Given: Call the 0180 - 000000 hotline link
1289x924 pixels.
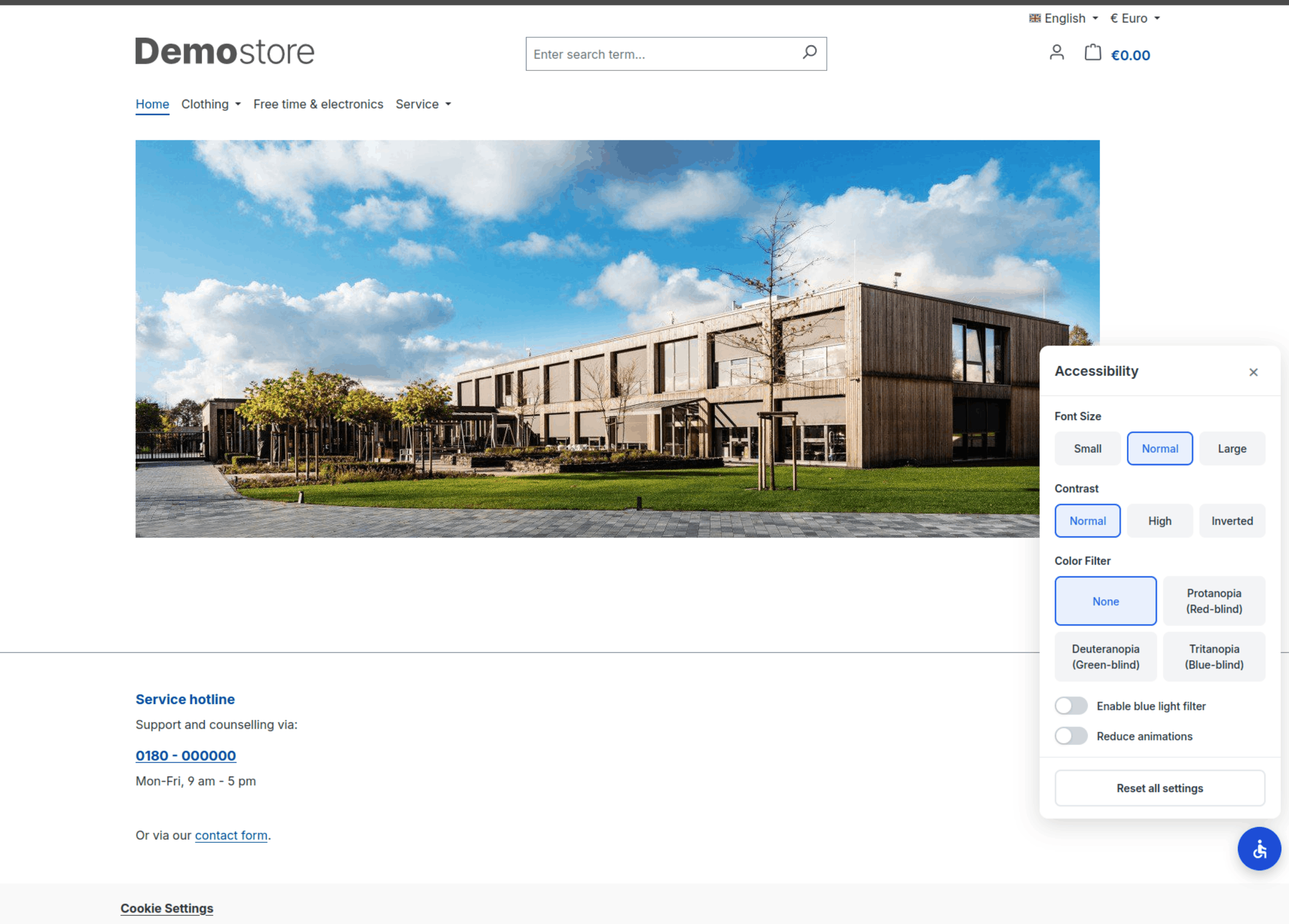Looking at the screenshot, I should [185, 755].
